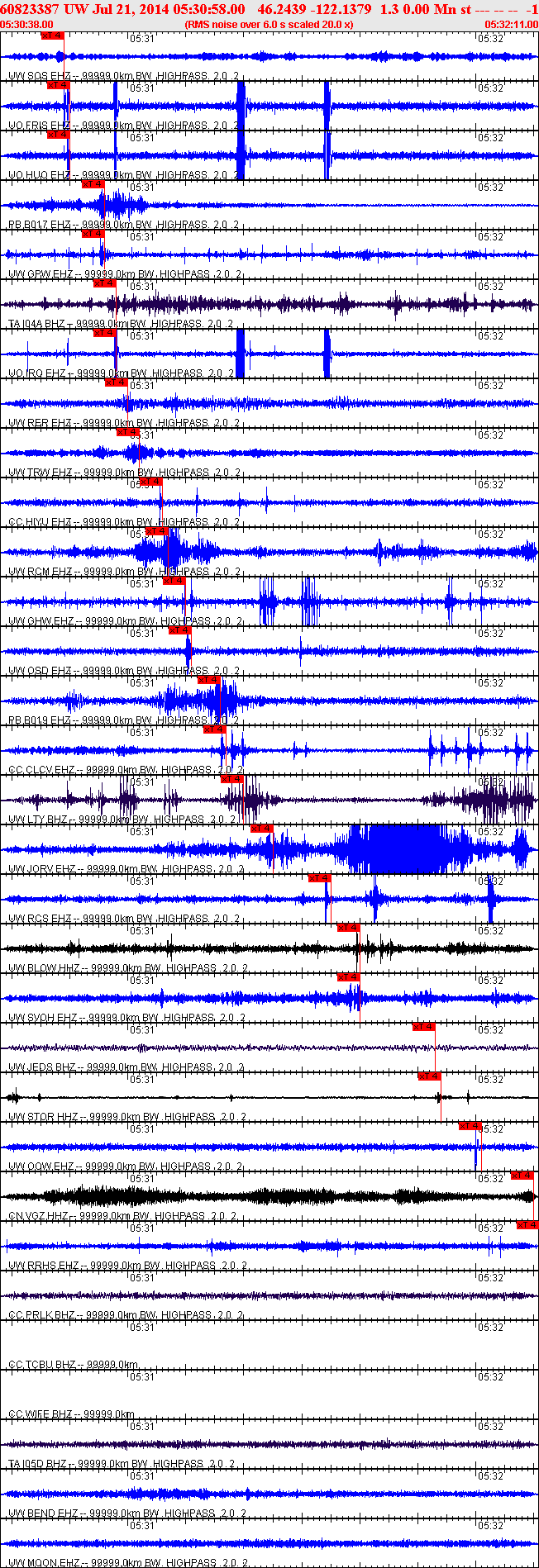
Task: Click the red pick marker on the JORV trace
Action: pos(261,829)
